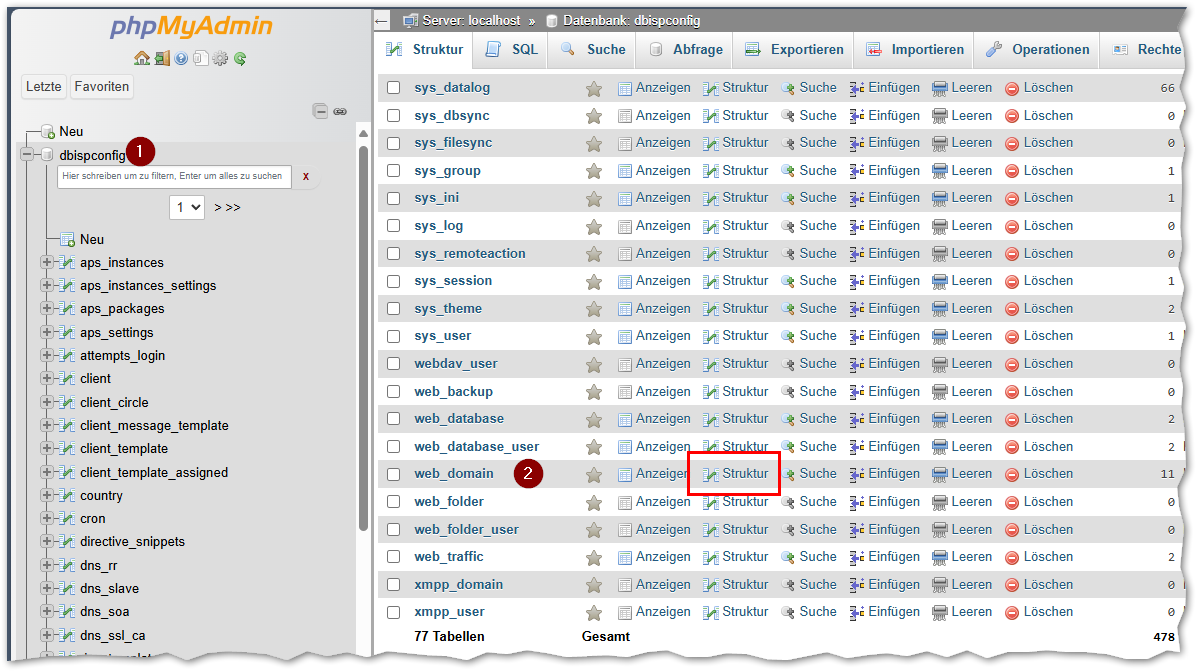This screenshot has height=672, width=1198.
Task: Switch to the SQL tab
Action: point(512,49)
